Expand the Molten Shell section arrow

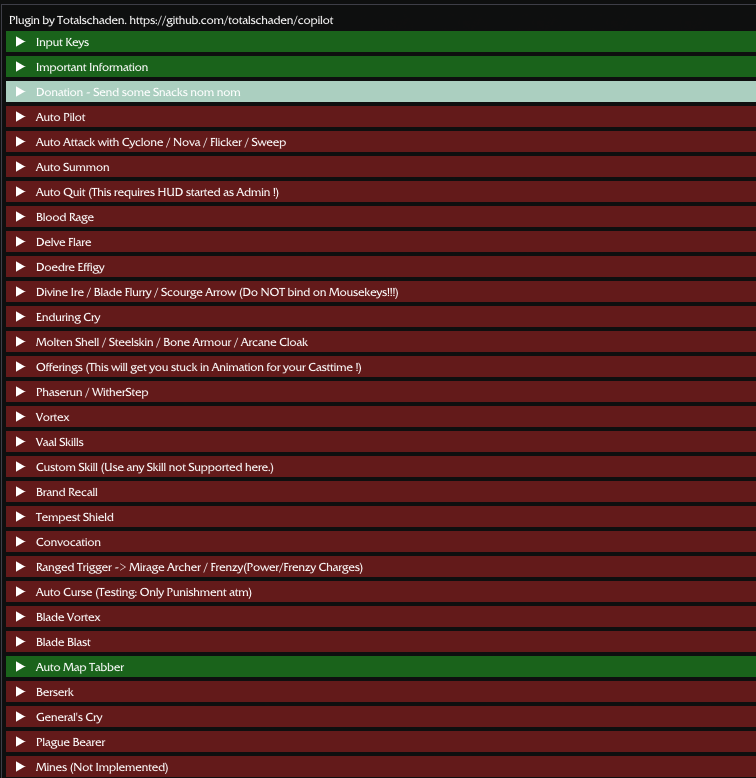(x=20, y=342)
